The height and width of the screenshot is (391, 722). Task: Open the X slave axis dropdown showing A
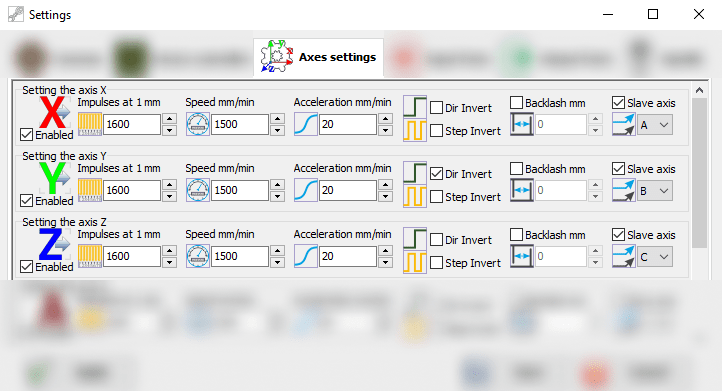pyautogui.click(x=655, y=125)
